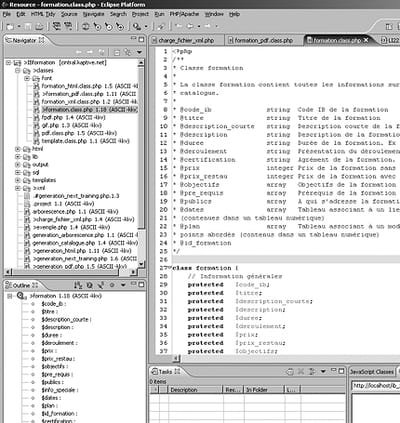This screenshot has height=423, width=400.
Task: Select the Tasks view tab
Action: coord(165,371)
